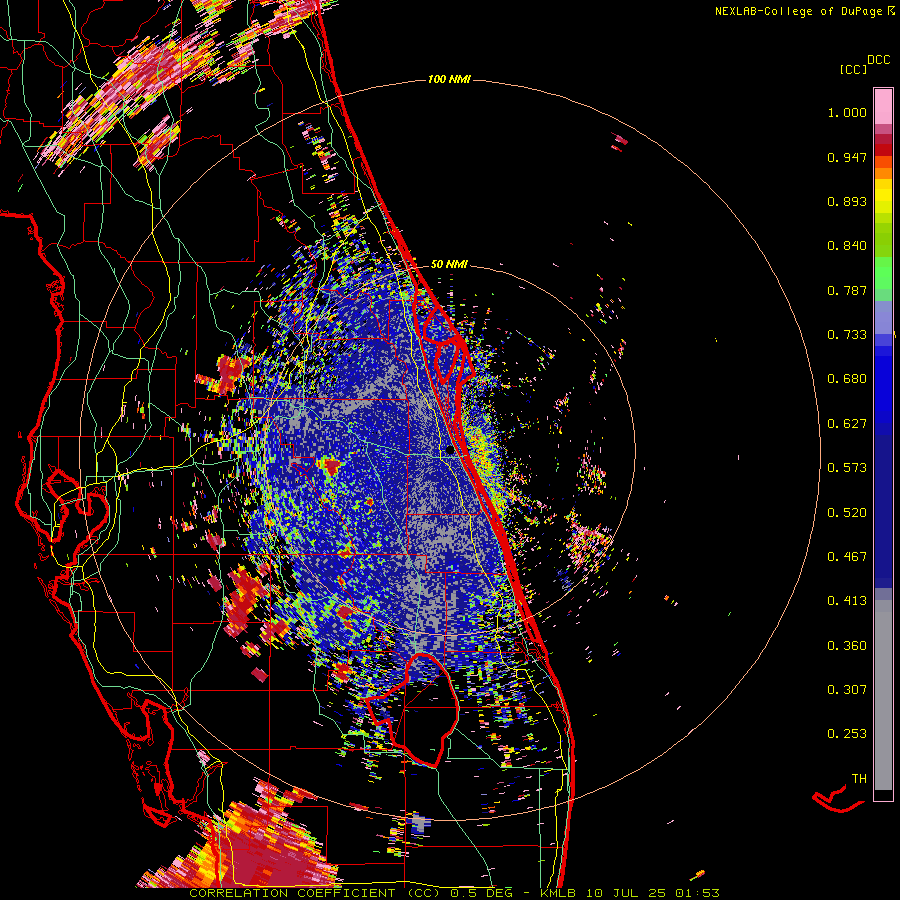The image size is (900, 900).
Task: Click the pink top segment of color bar
Action: pos(883,106)
